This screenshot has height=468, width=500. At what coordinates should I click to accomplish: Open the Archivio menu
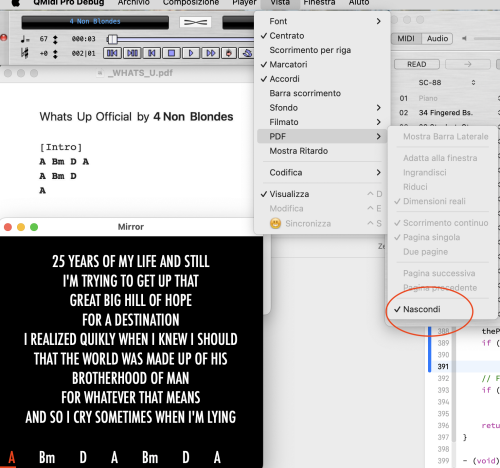pyautogui.click(x=133, y=3)
